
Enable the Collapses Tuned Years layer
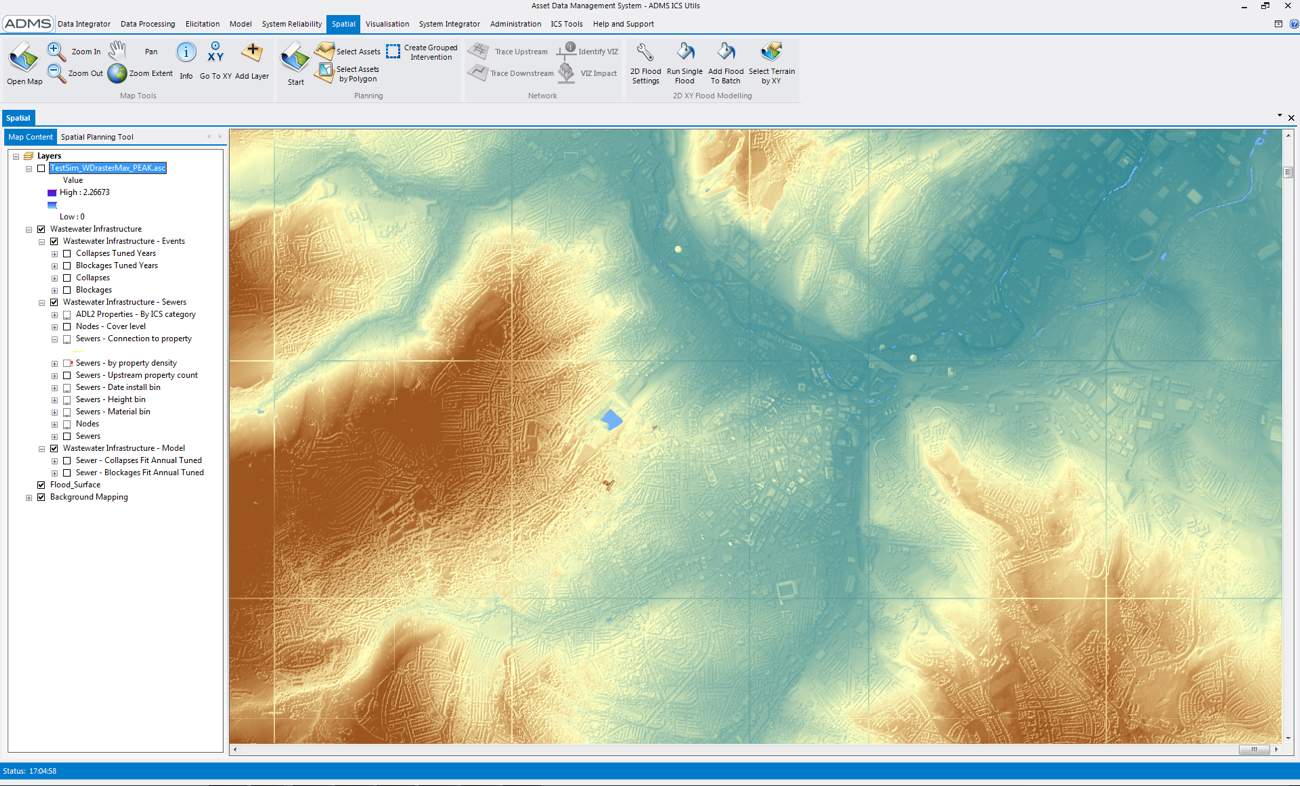tap(67, 254)
